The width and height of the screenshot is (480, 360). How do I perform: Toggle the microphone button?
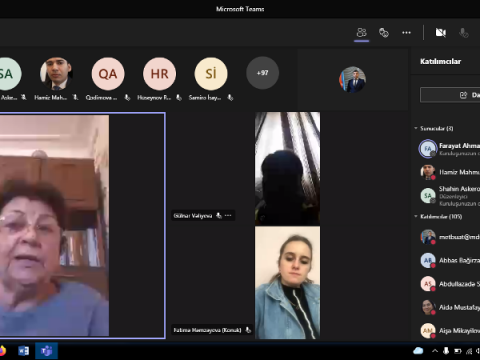tap(463, 33)
